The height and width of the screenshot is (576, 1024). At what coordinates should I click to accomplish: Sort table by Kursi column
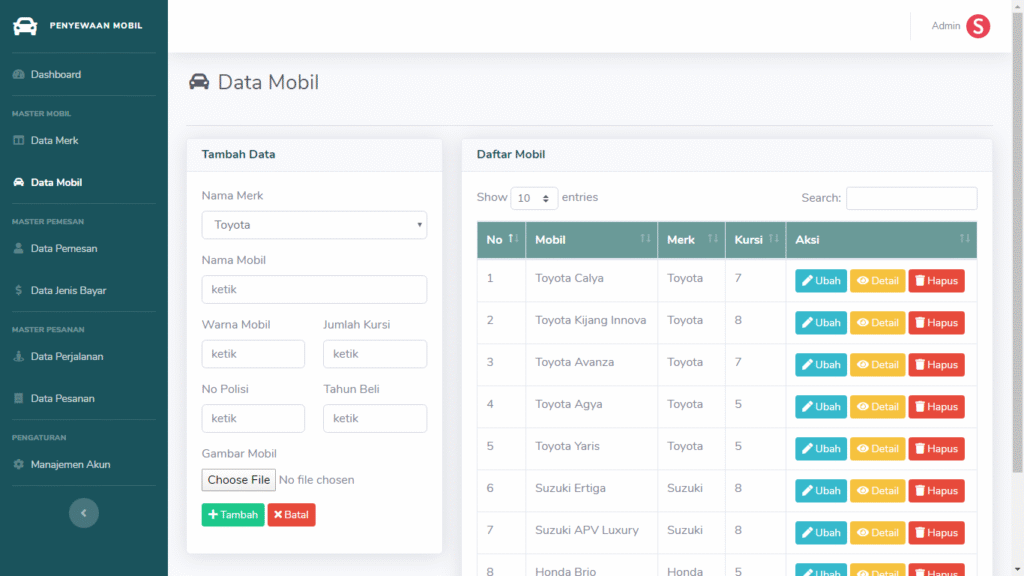click(x=756, y=240)
